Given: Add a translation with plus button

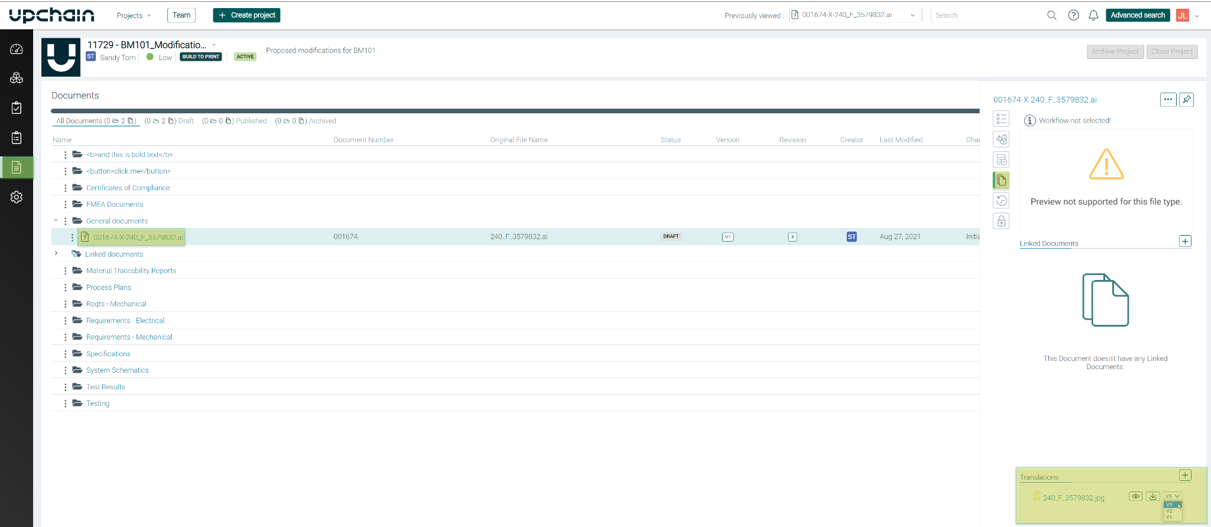Looking at the screenshot, I should click(1185, 476).
